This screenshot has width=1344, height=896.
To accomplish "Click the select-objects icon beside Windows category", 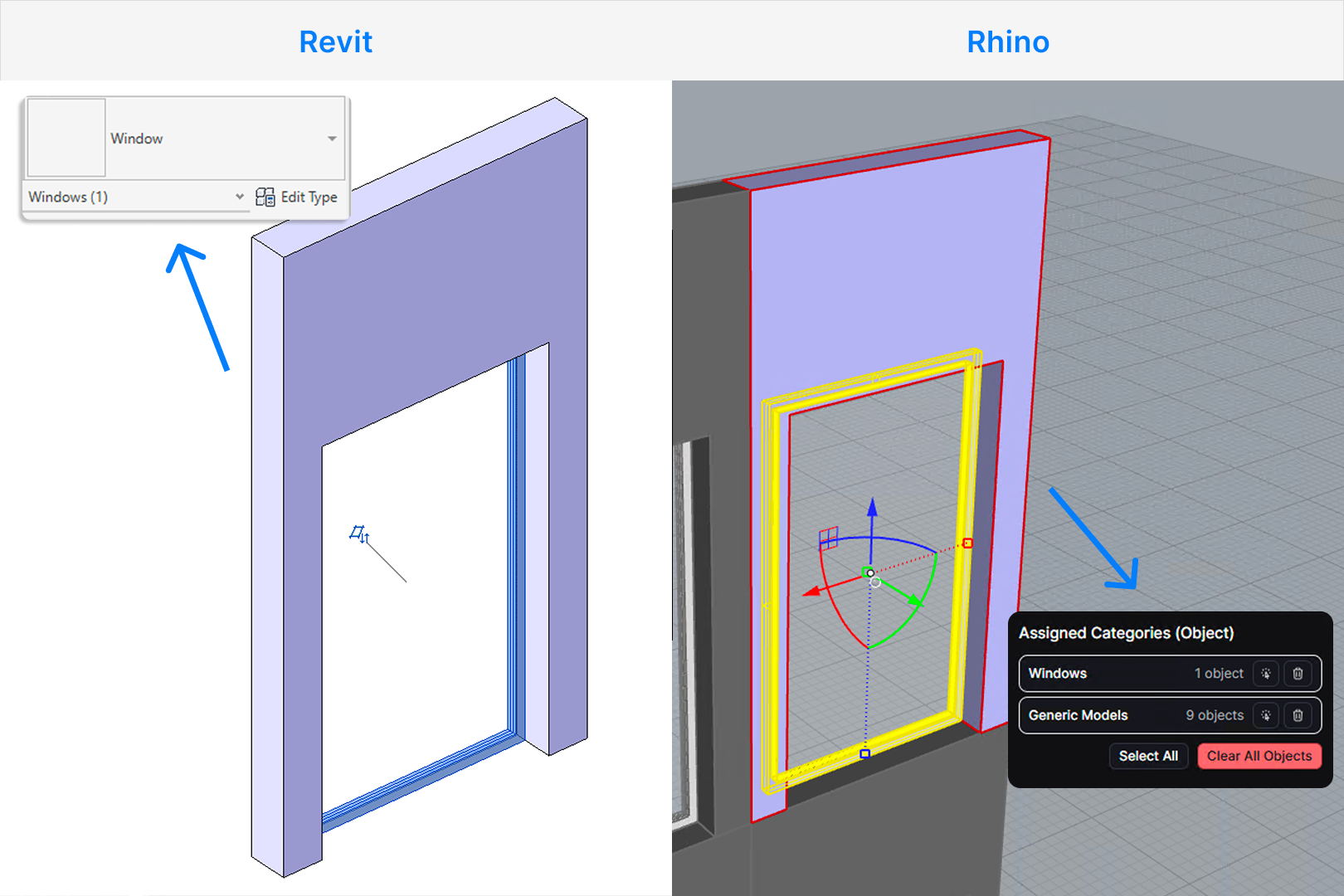I will tap(1266, 674).
